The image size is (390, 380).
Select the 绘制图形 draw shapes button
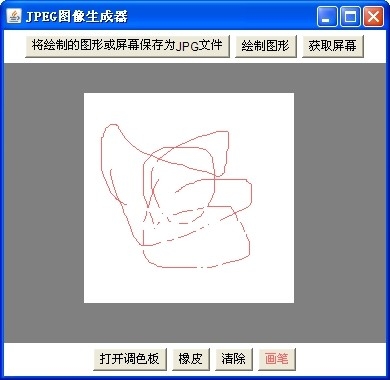point(266,46)
